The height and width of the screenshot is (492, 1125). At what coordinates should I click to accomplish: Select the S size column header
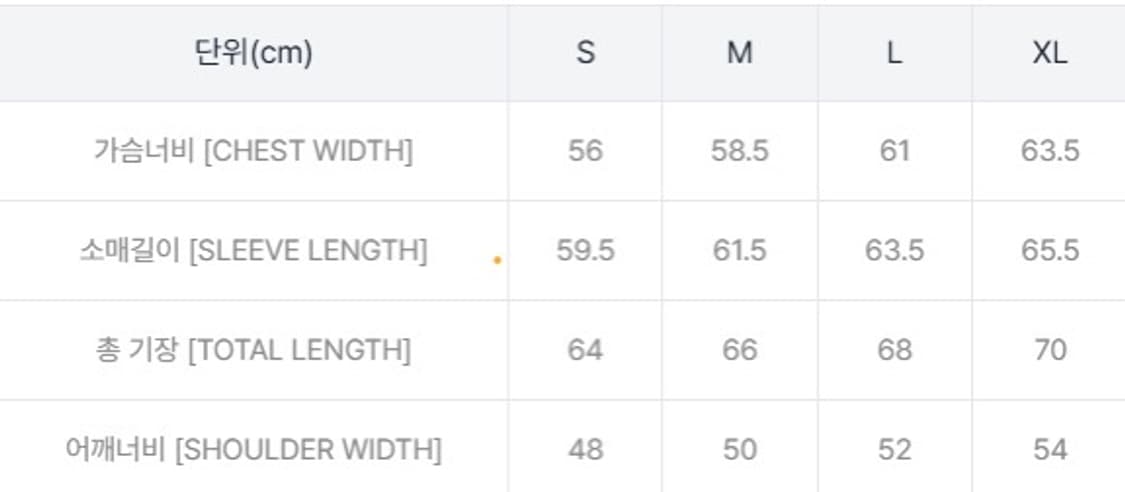[x=585, y=53]
